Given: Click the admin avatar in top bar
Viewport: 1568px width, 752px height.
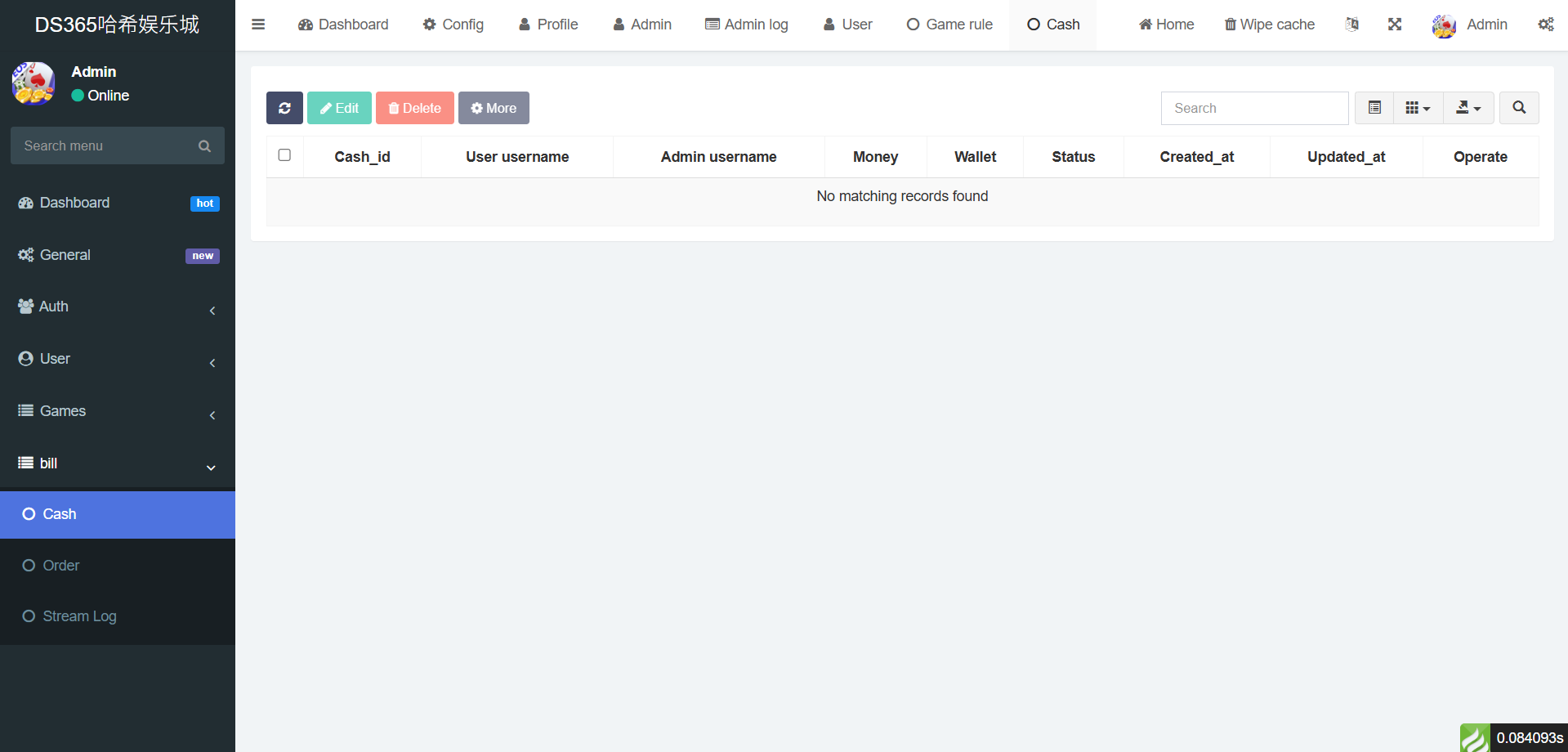Looking at the screenshot, I should click(x=1444, y=25).
